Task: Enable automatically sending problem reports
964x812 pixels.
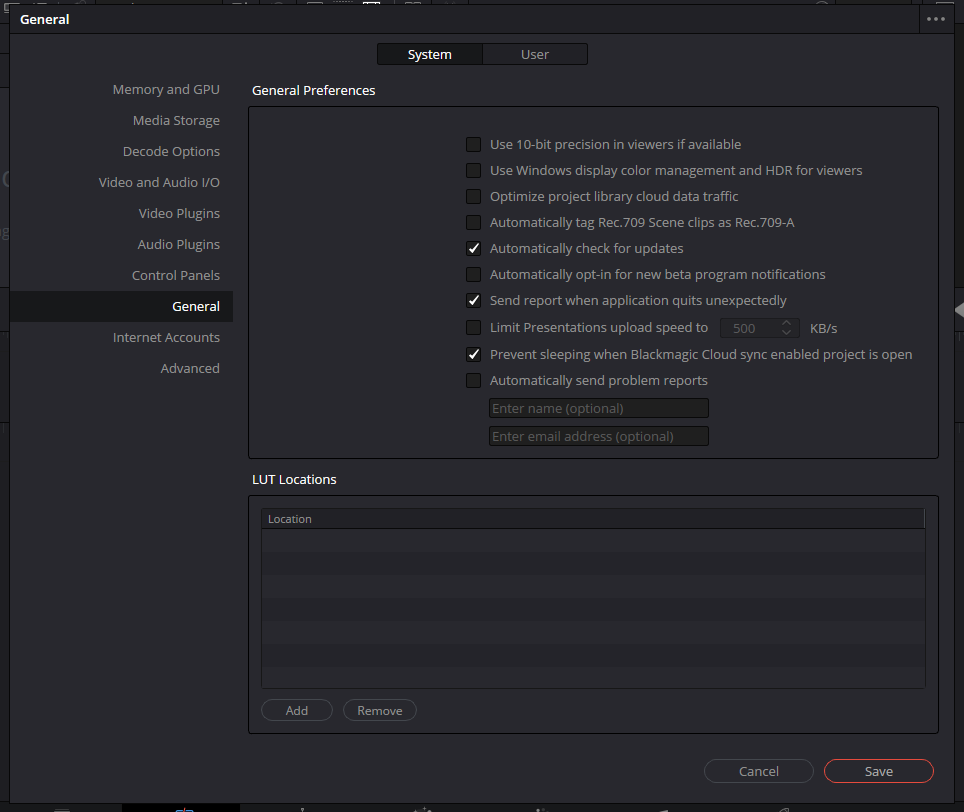Action: tap(473, 380)
